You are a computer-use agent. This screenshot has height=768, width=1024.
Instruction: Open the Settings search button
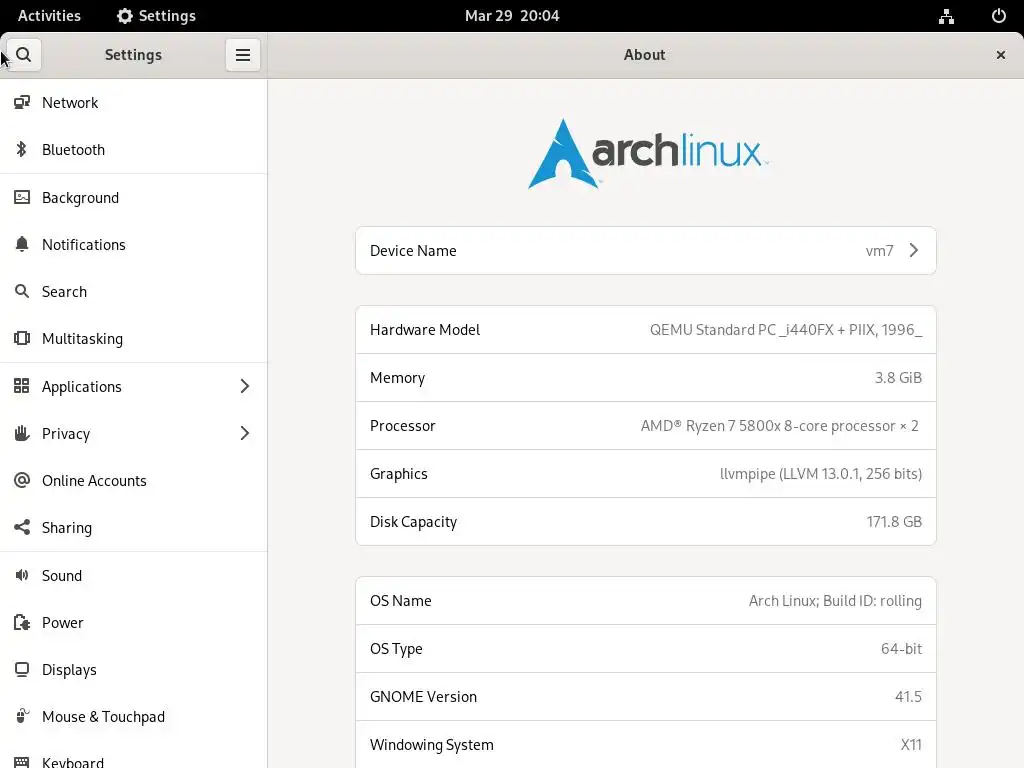pos(24,55)
